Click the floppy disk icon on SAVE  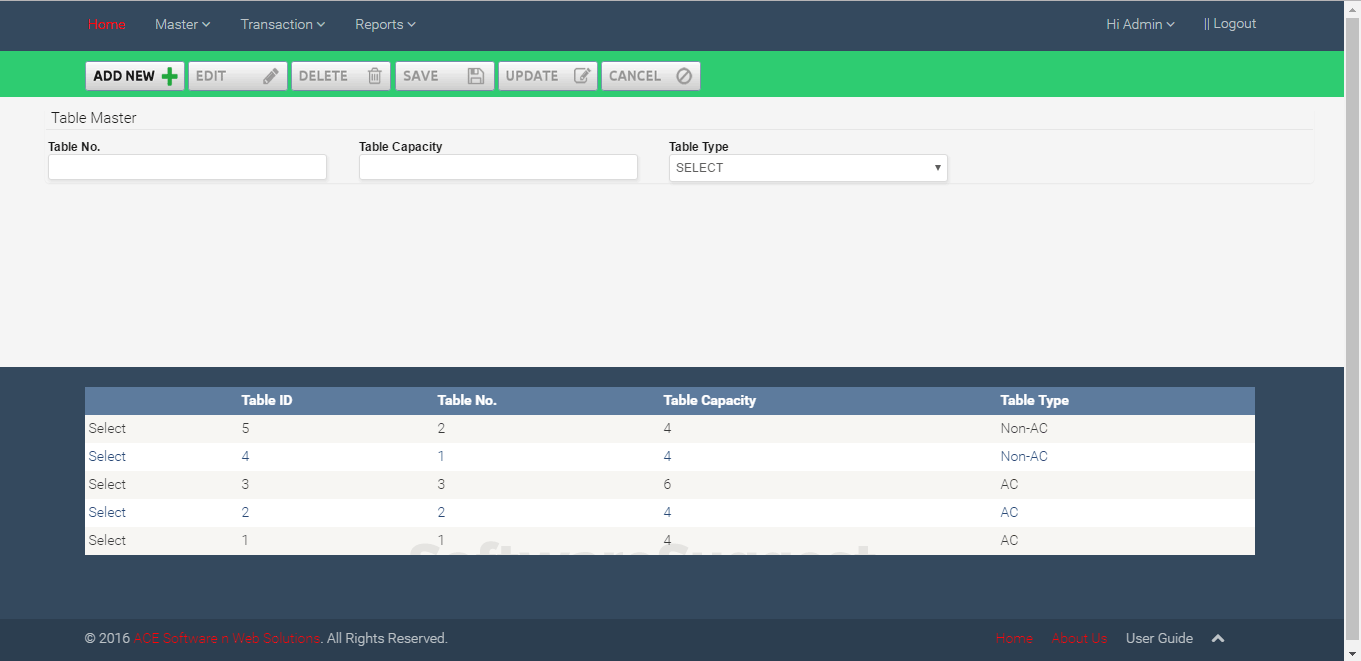[x=476, y=75]
